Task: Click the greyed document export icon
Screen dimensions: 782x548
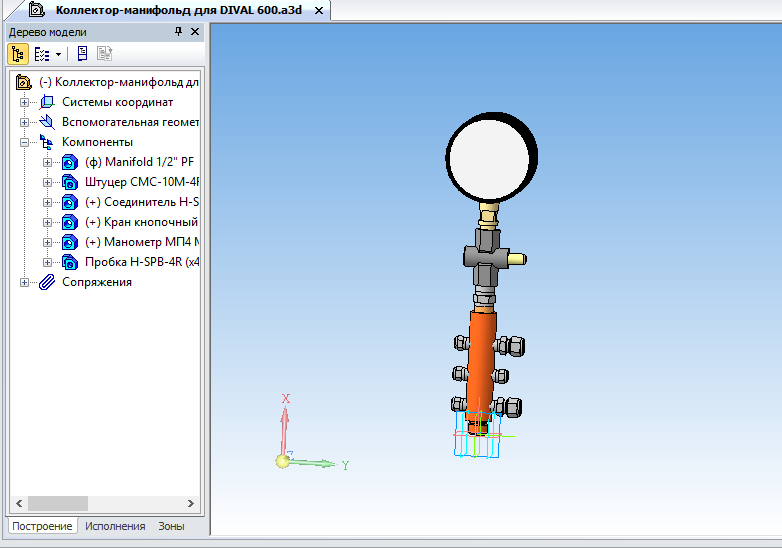Action: pyautogui.click(x=104, y=54)
